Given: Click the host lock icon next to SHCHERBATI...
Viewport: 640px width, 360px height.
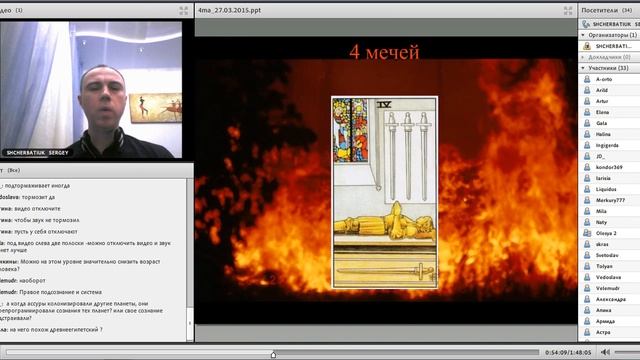Looking at the screenshot, I should 587,46.
